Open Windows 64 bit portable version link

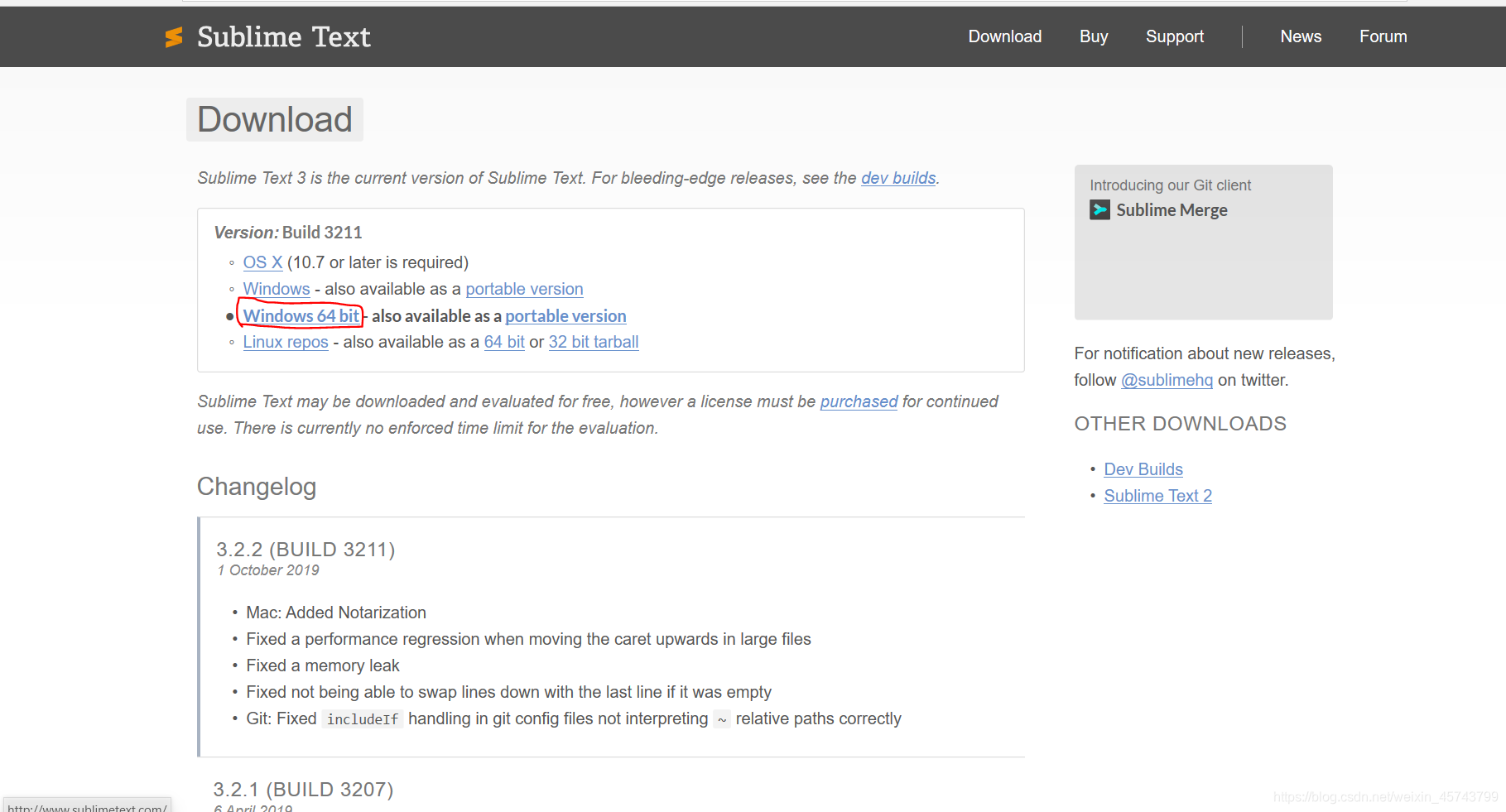[565, 316]
